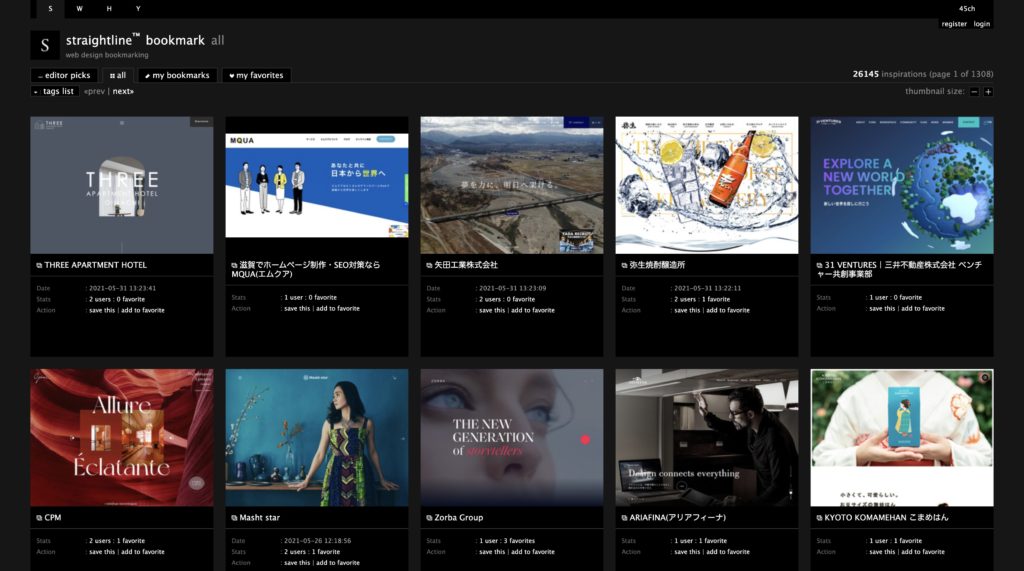This screenshot has width=1024, height=571.
Task: Add CPM to favorite
Action: tap(142, 552)
